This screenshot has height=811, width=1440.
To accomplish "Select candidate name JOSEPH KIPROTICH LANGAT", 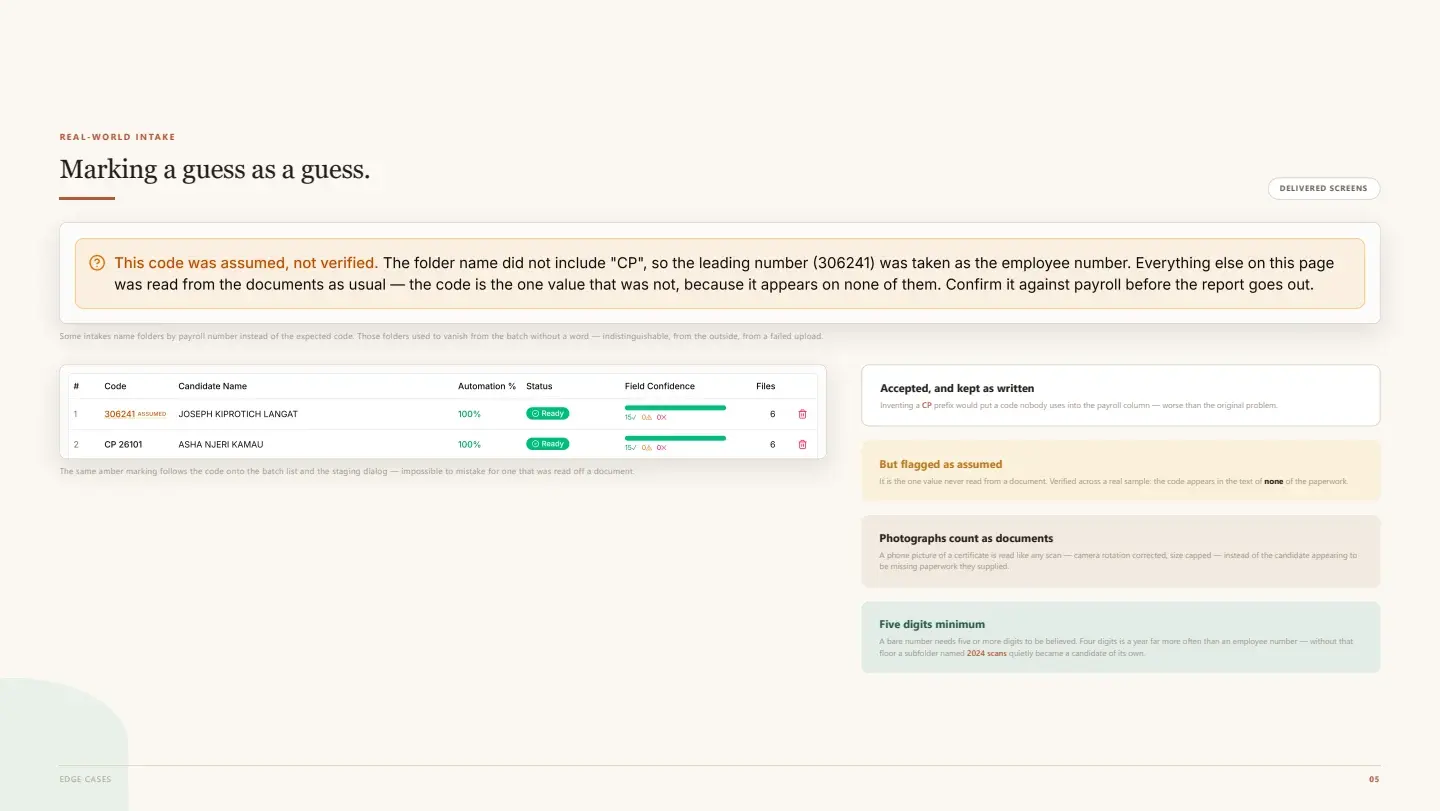I will (238, 414).
